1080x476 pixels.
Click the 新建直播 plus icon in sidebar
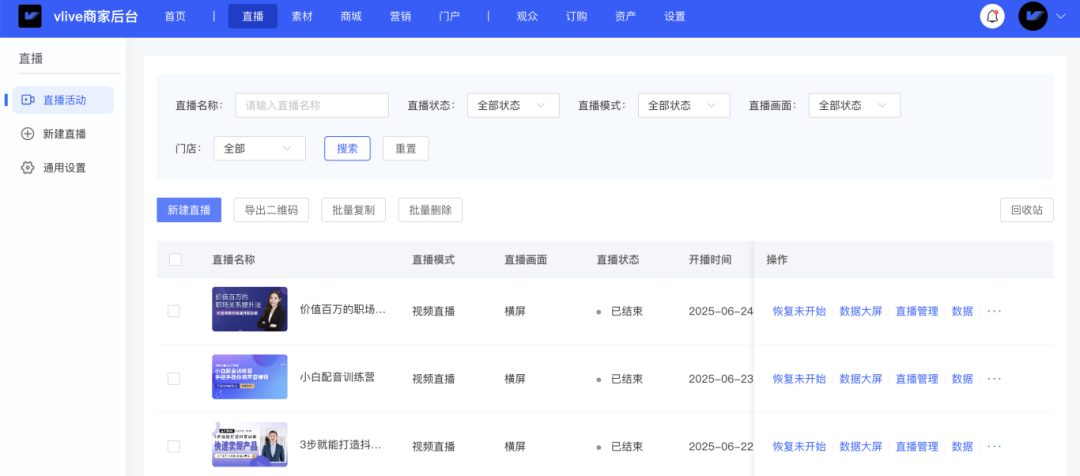[x=28, y=134]
